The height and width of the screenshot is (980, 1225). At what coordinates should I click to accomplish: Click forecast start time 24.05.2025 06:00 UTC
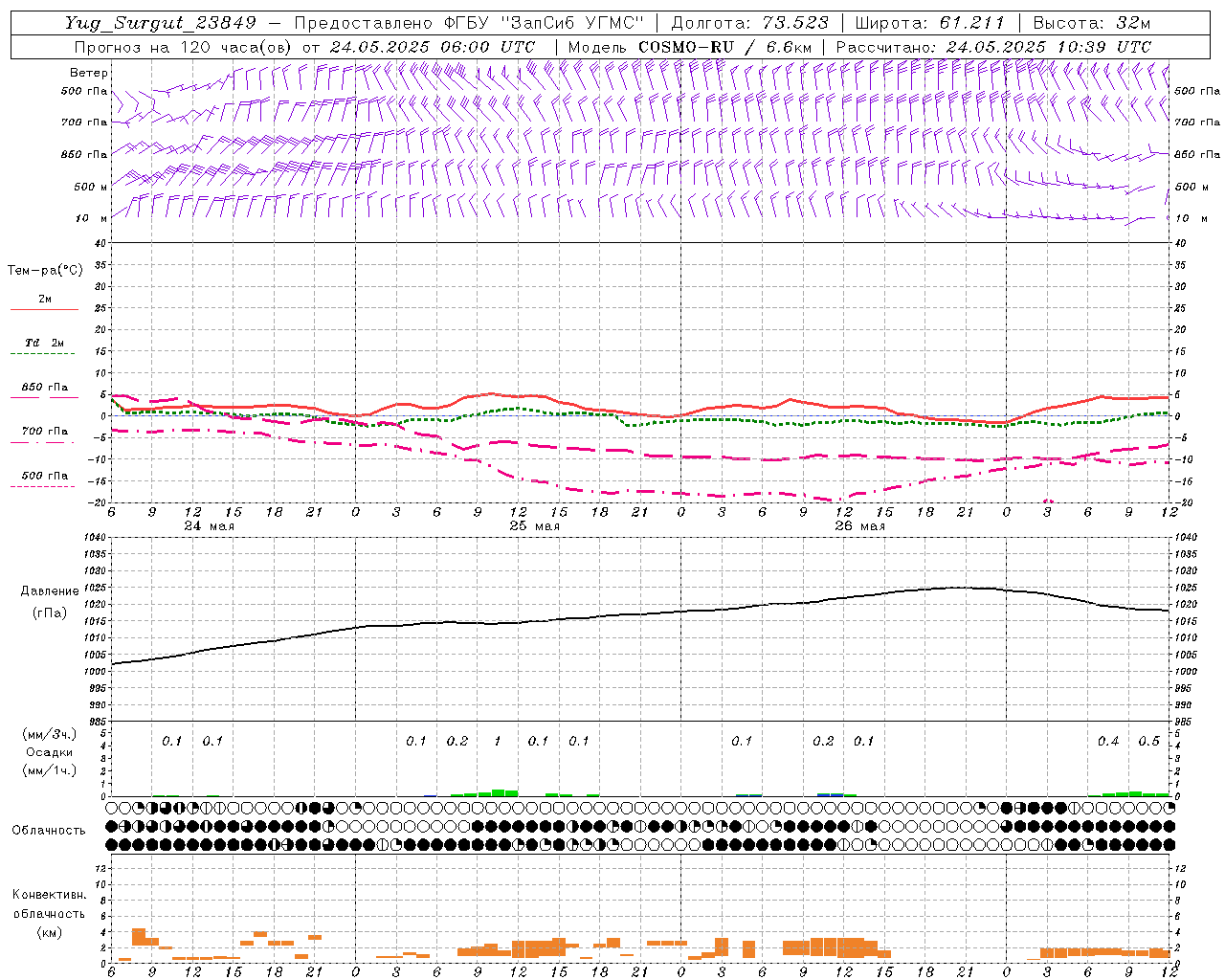point(433,47)
